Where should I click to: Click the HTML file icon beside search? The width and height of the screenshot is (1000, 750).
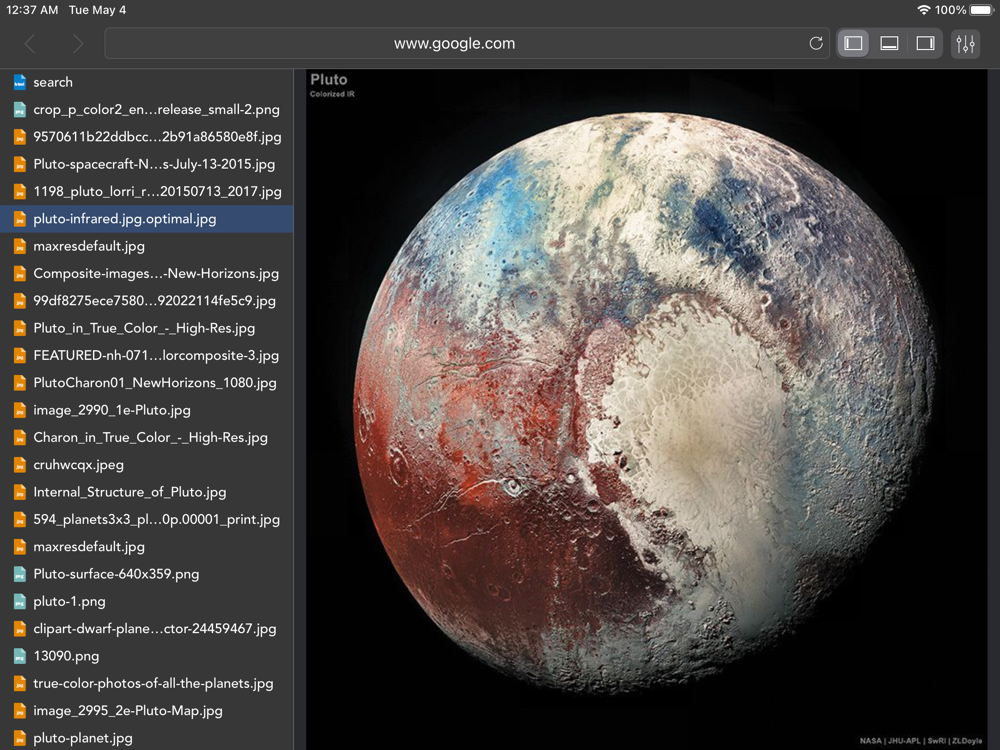point(19,82)
